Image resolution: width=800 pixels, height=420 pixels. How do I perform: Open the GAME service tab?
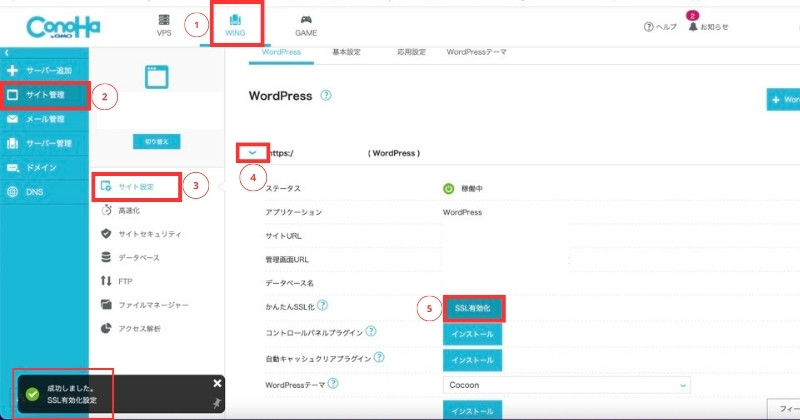click(x=306, y=26)
